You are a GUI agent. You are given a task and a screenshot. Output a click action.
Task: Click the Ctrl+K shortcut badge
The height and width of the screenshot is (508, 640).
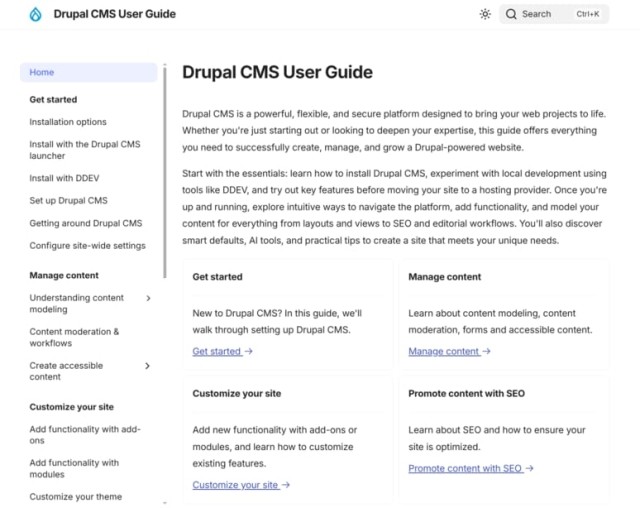pos(588,14)
